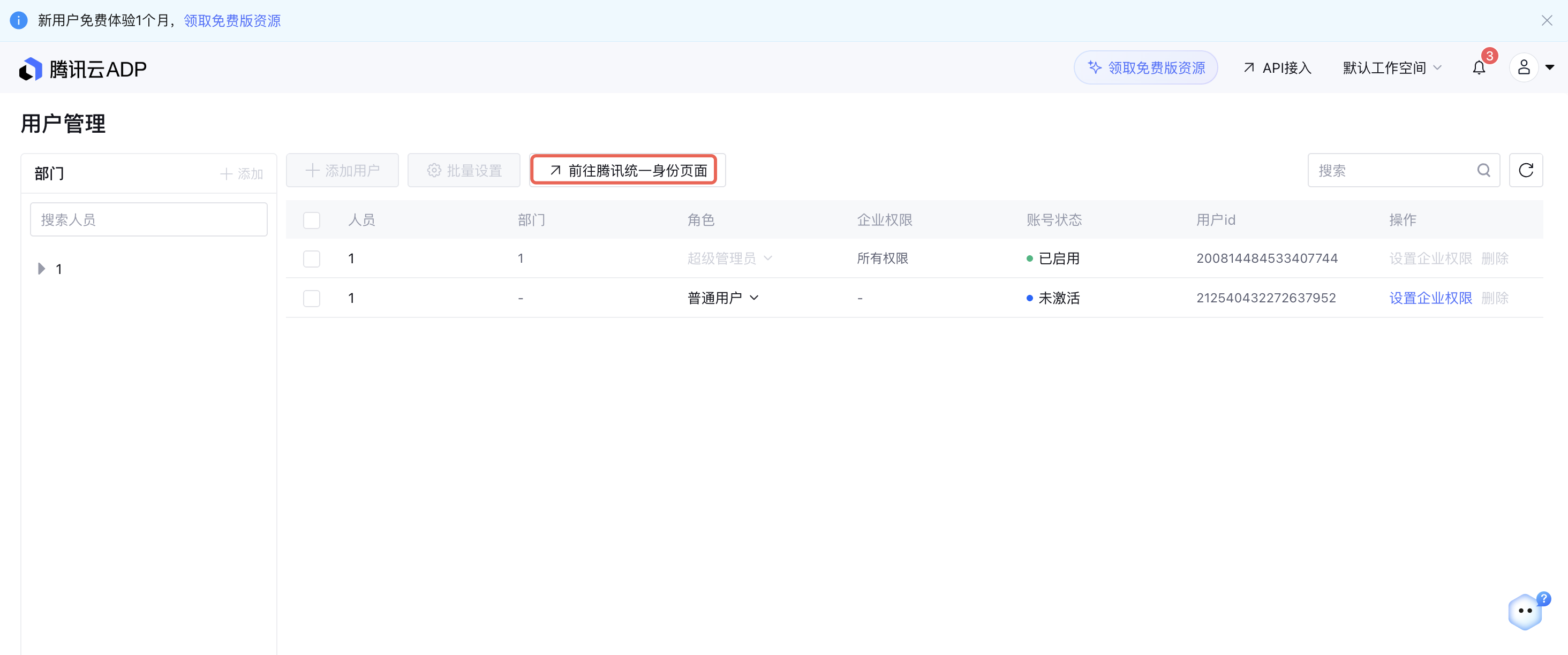Click the 人员 column header
This screenshot has width=1568, height=655.
coord(361,219)
